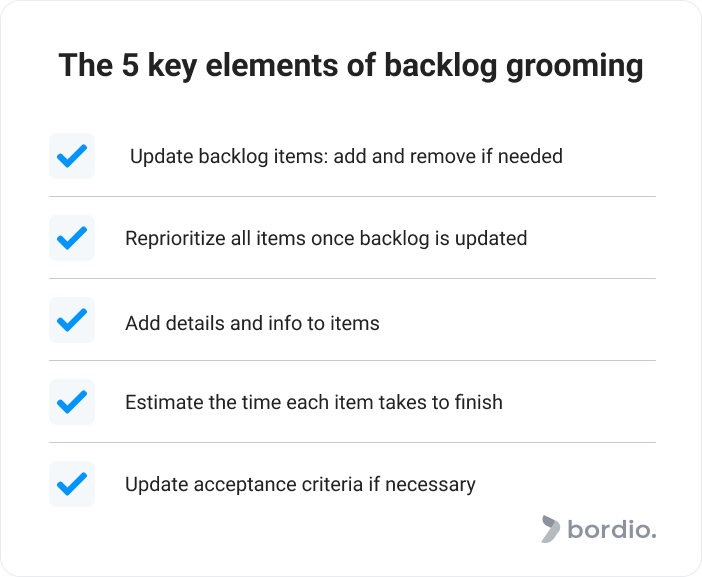Select 'Add details and info to items' text
702x577 pixels.
click(252, 323)
